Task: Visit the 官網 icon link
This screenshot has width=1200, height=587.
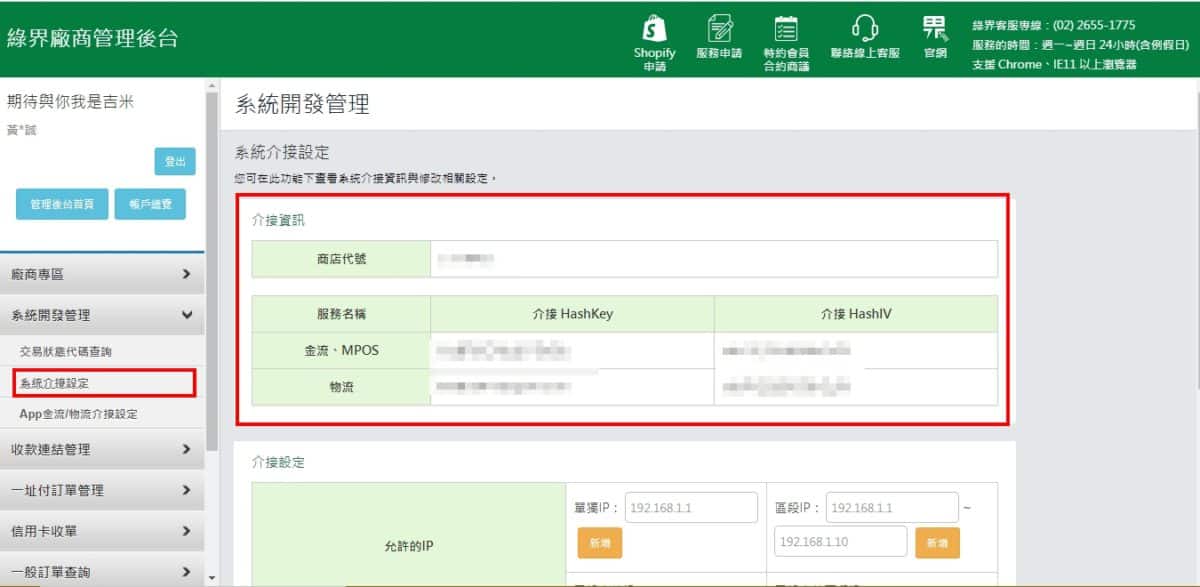Action: point(935,38)
